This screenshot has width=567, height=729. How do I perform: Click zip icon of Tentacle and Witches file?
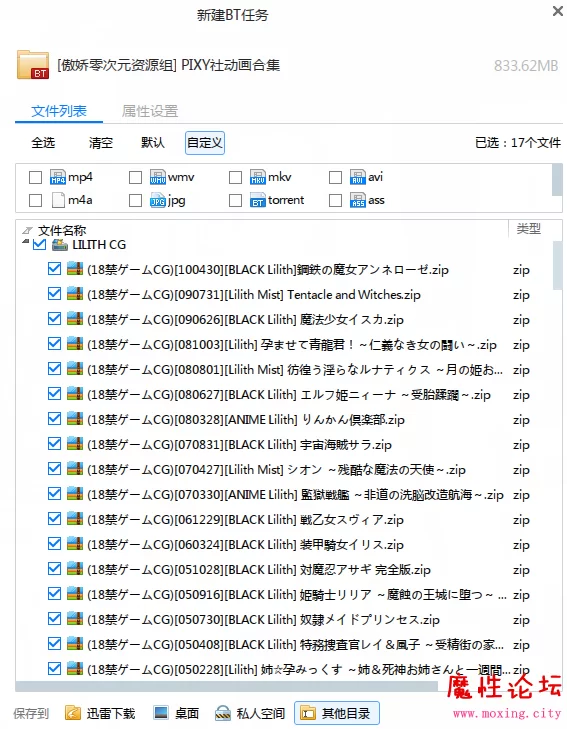coord(75,294)
